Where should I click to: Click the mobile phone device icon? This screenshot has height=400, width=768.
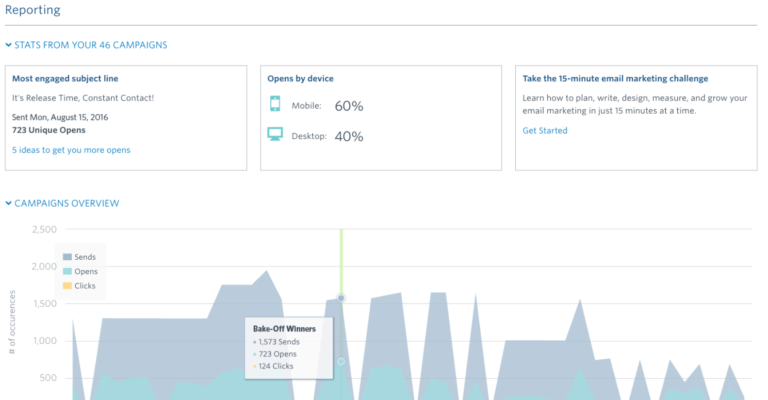pos(275,104)
